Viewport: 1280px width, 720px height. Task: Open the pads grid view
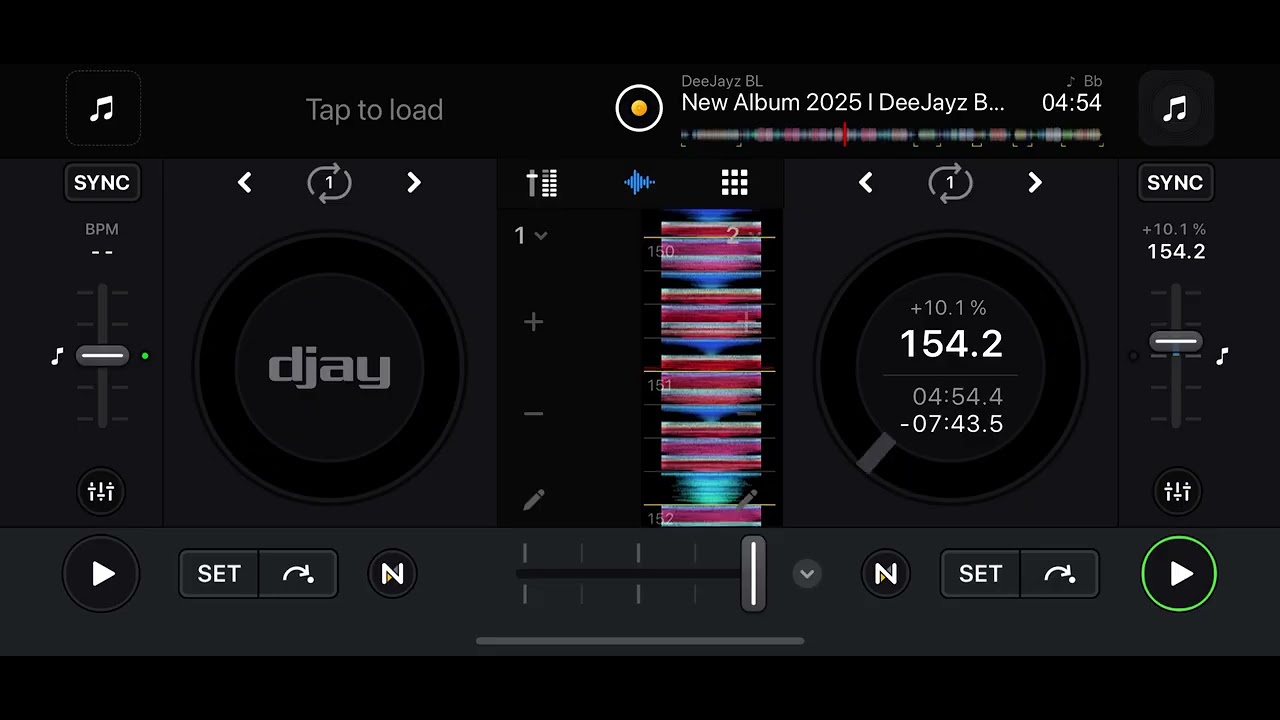(735, 183)
